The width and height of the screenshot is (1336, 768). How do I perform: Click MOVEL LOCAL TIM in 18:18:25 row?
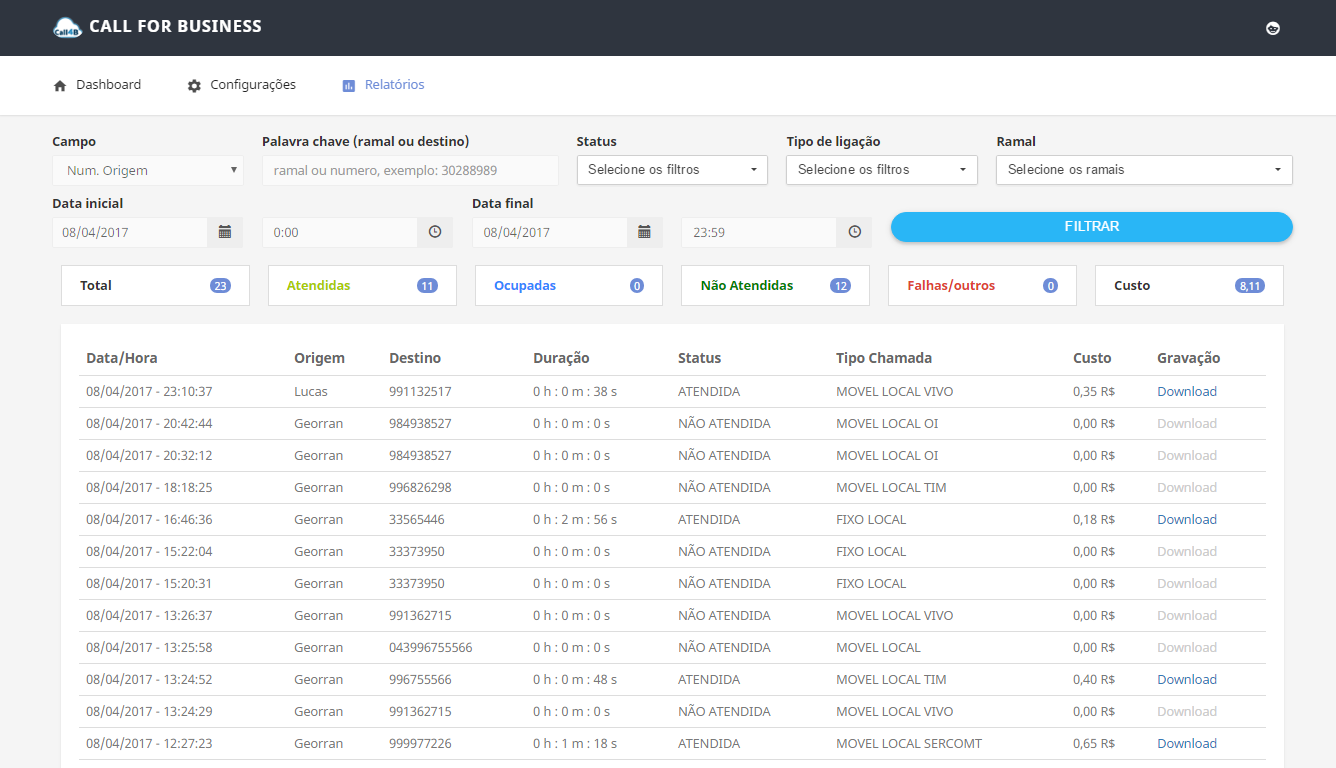[891, 487]
